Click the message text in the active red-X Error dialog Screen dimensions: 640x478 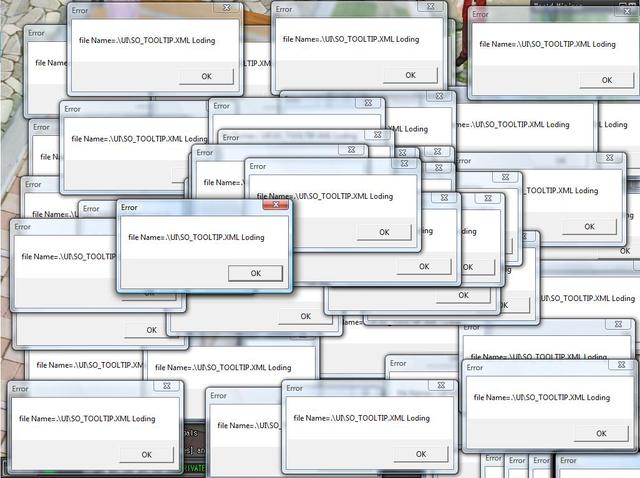196,237
